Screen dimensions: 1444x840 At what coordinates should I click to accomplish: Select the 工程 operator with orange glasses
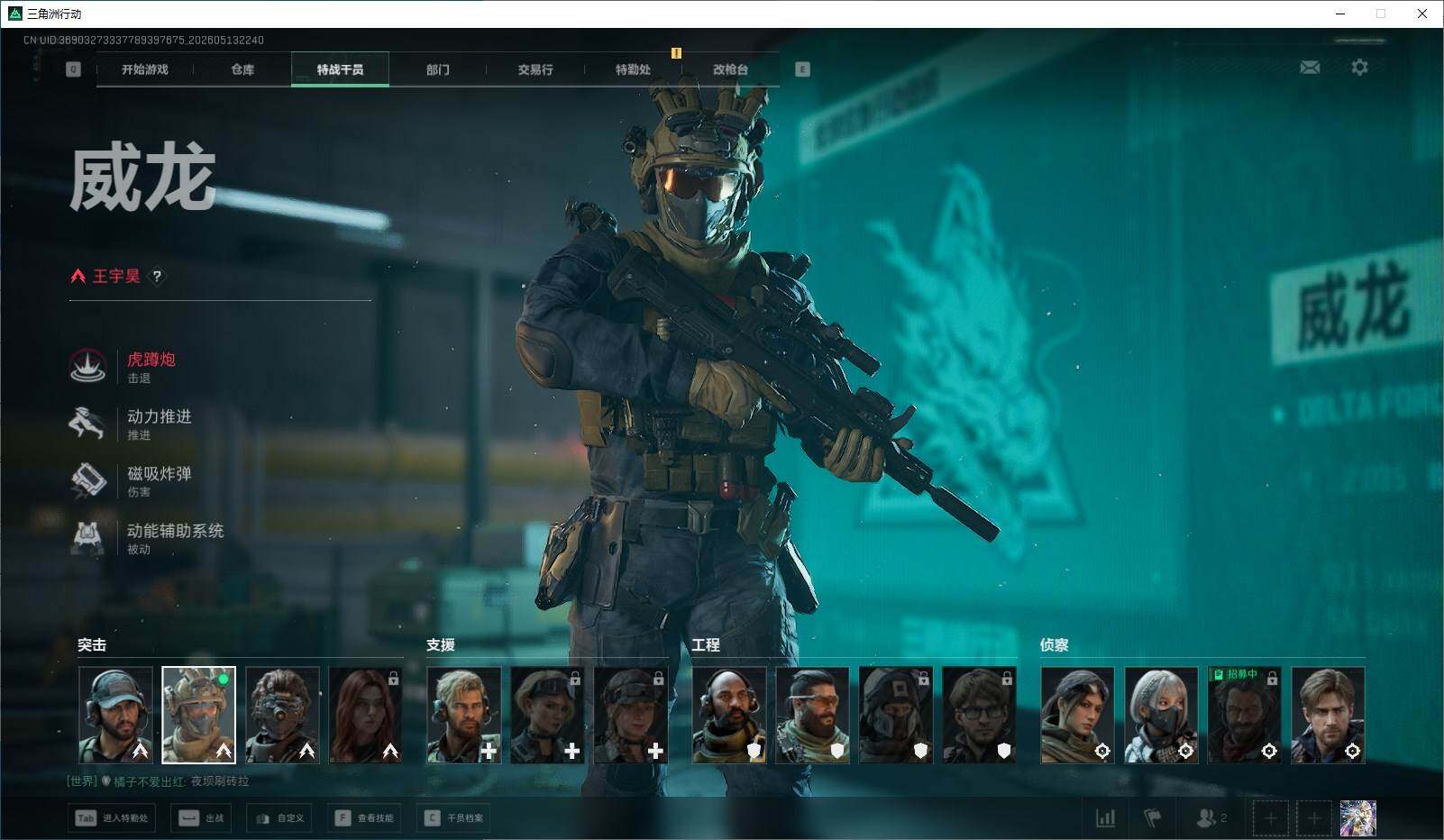tap(812, 715)
